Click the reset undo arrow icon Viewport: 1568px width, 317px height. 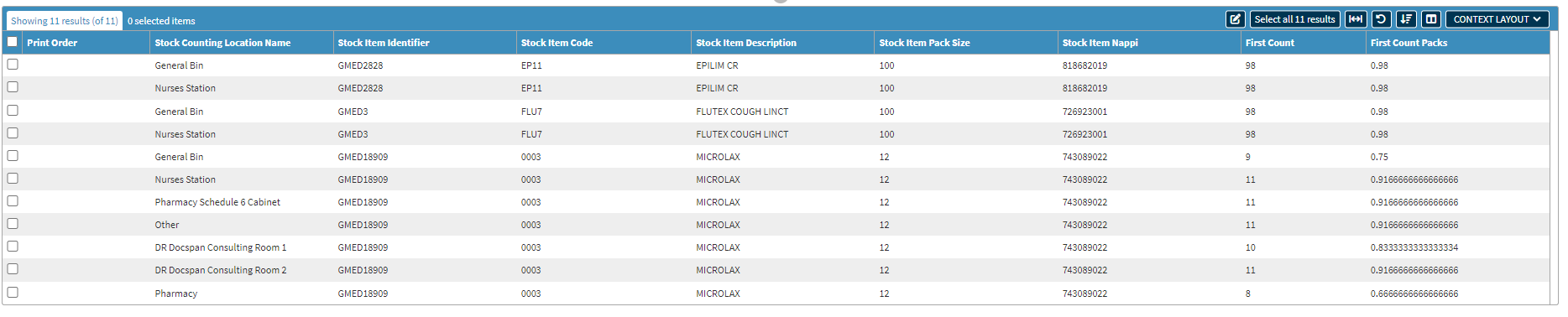(1381, 19)
